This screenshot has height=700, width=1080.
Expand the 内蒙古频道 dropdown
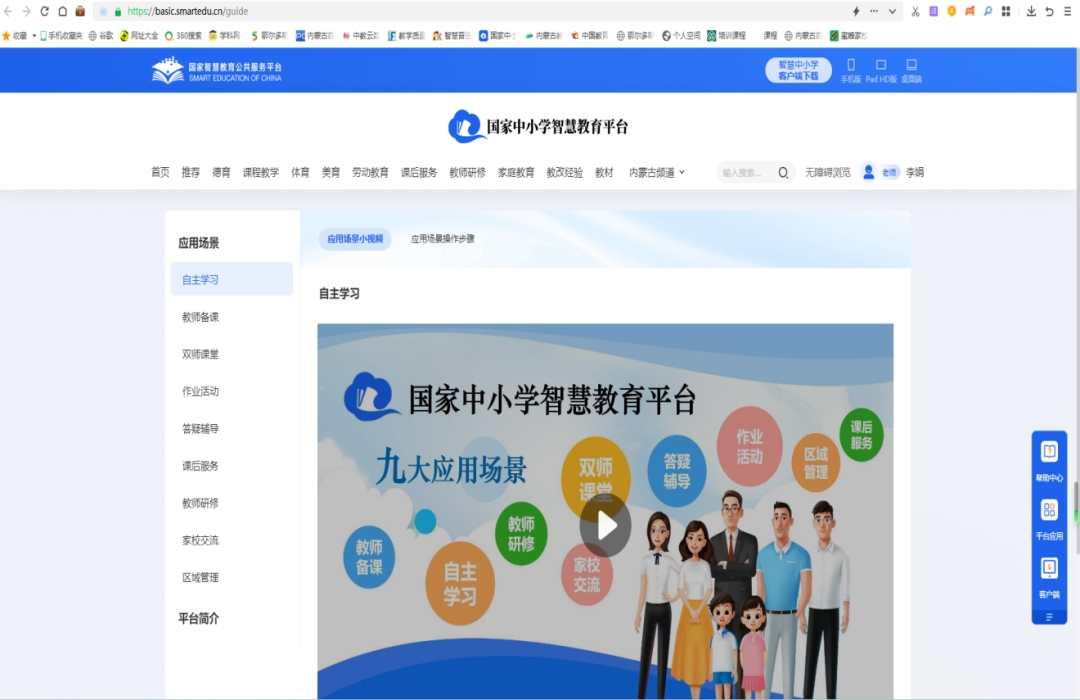point(656,172)
